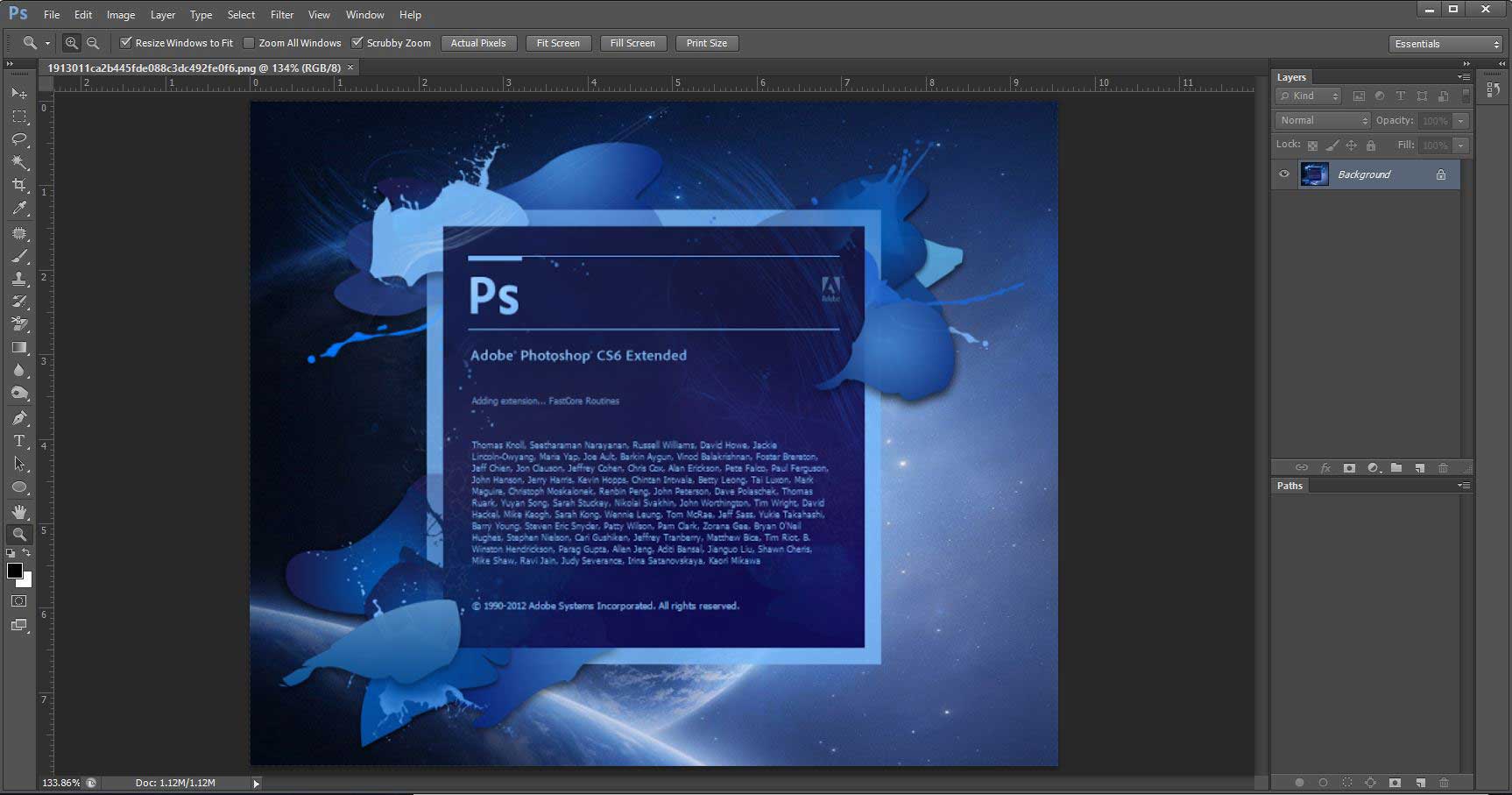
Task: Delete layer using the Layers trash icon
Action: click(x=1444, y=468)
